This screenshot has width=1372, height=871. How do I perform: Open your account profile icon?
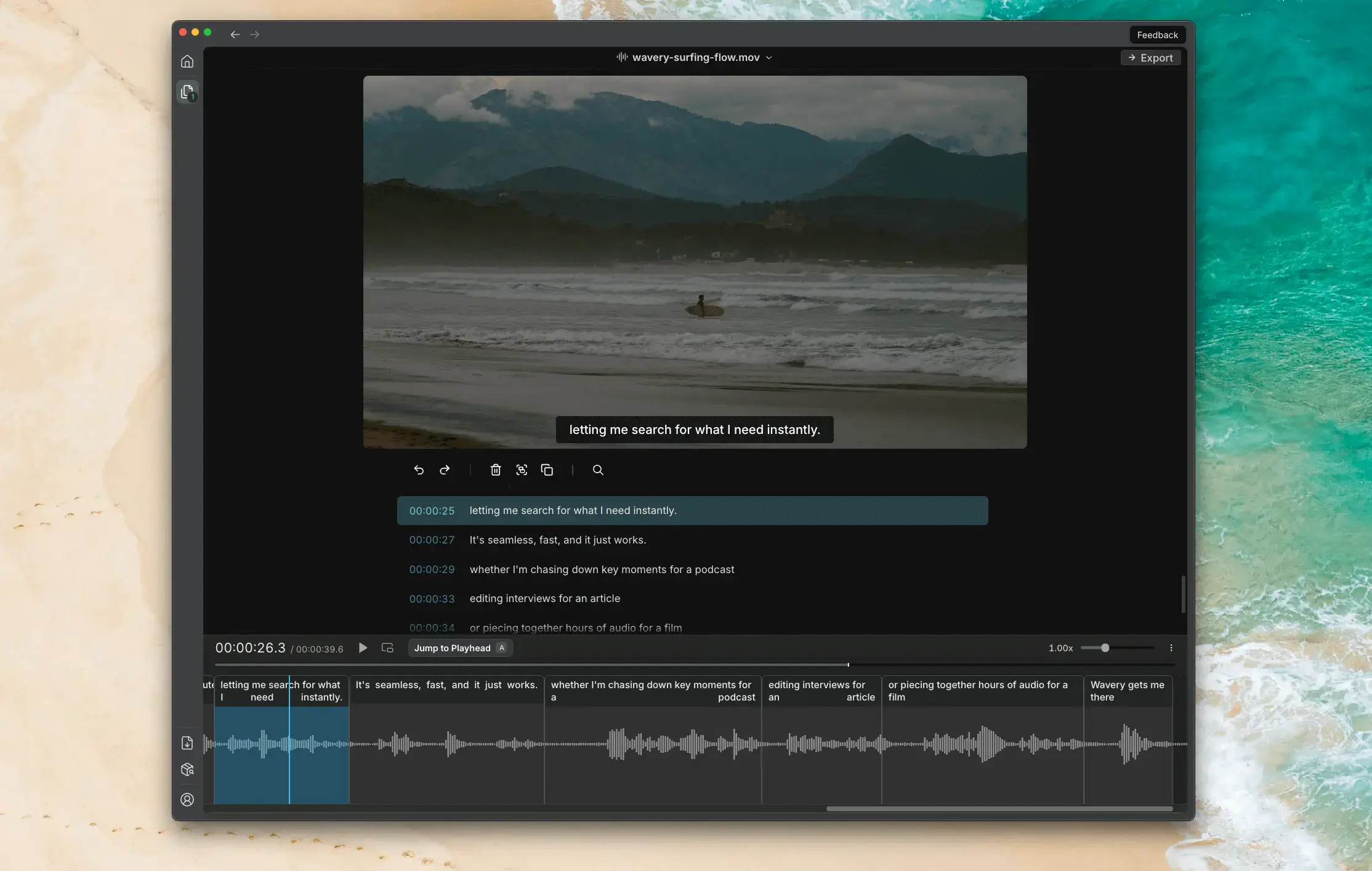(x=187, y=799)
